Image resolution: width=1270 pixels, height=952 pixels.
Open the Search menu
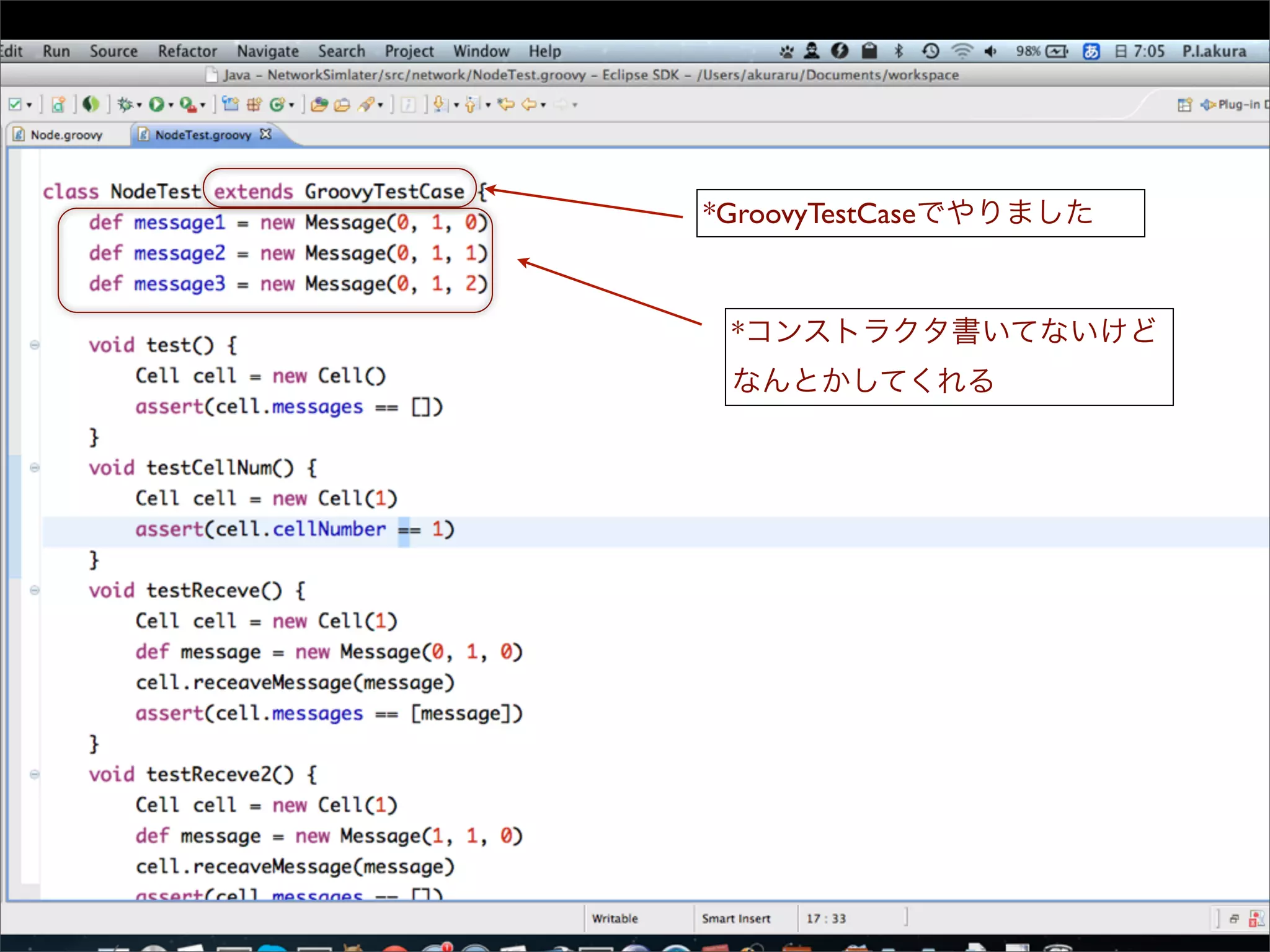[342, 51]
